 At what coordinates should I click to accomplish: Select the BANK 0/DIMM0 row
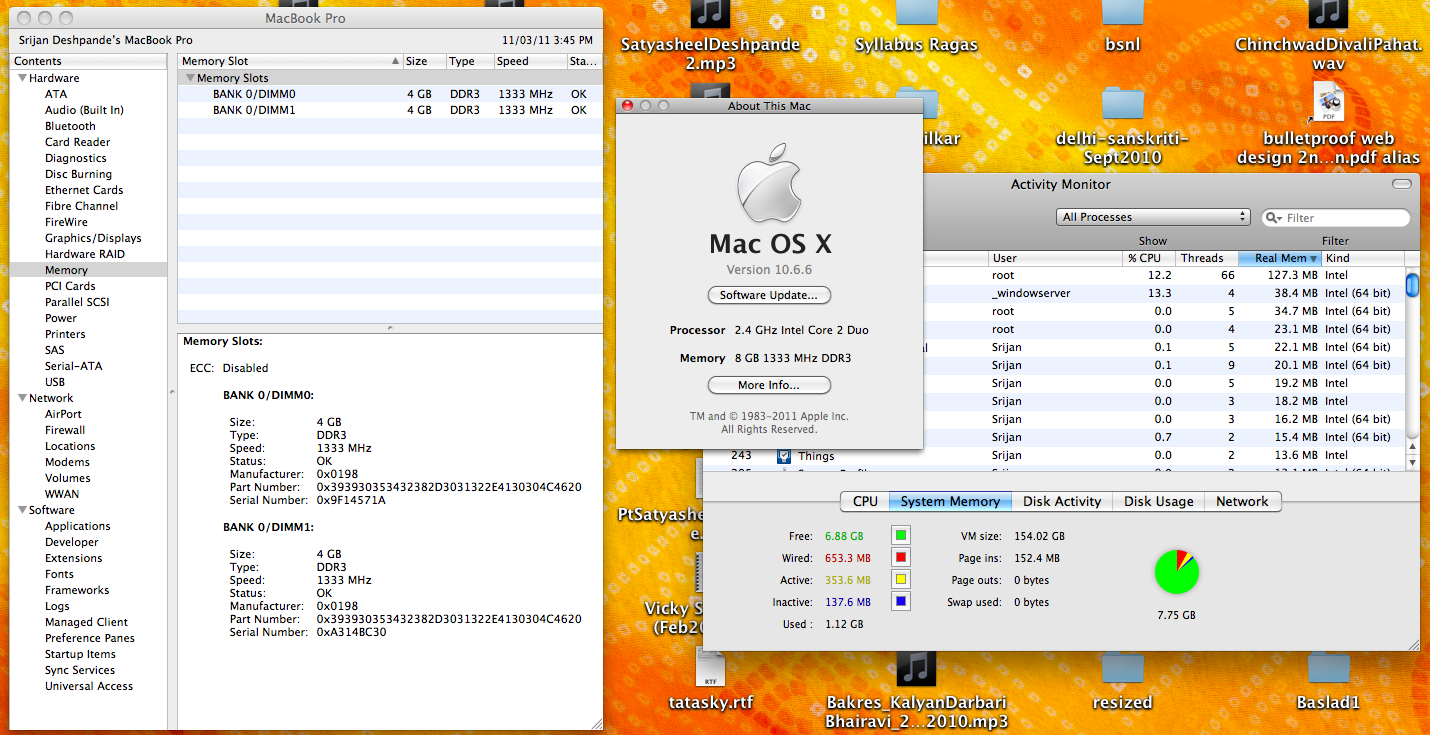389,94
